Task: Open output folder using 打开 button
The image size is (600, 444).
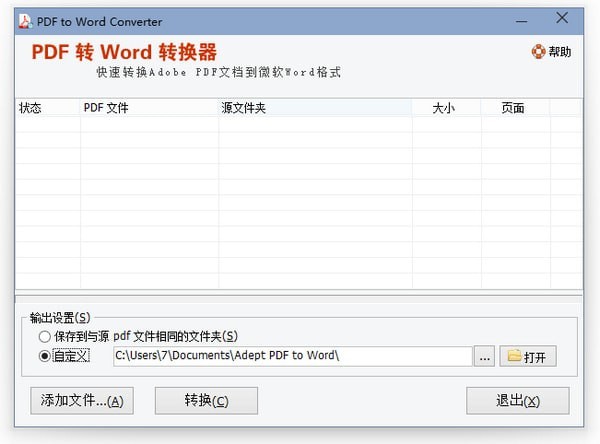Action: point(528,356)
